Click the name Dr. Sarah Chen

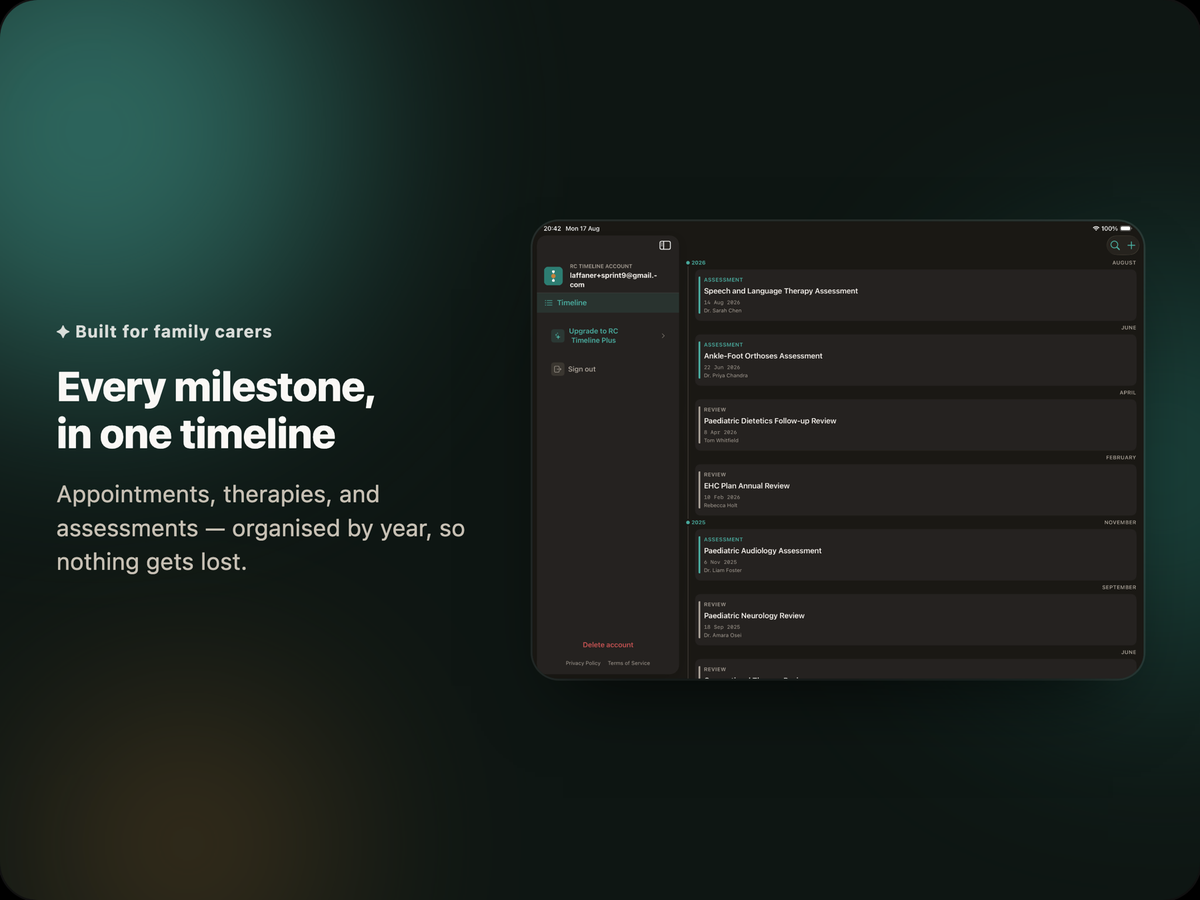(723, 311)
